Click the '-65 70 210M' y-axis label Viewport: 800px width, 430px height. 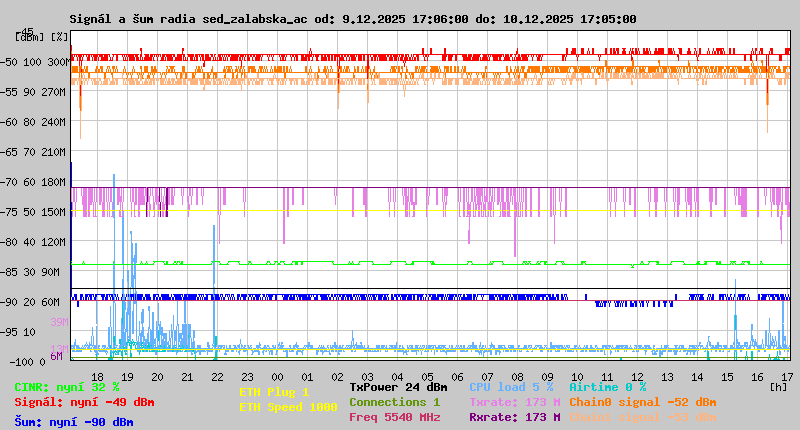tap(33, 153)
